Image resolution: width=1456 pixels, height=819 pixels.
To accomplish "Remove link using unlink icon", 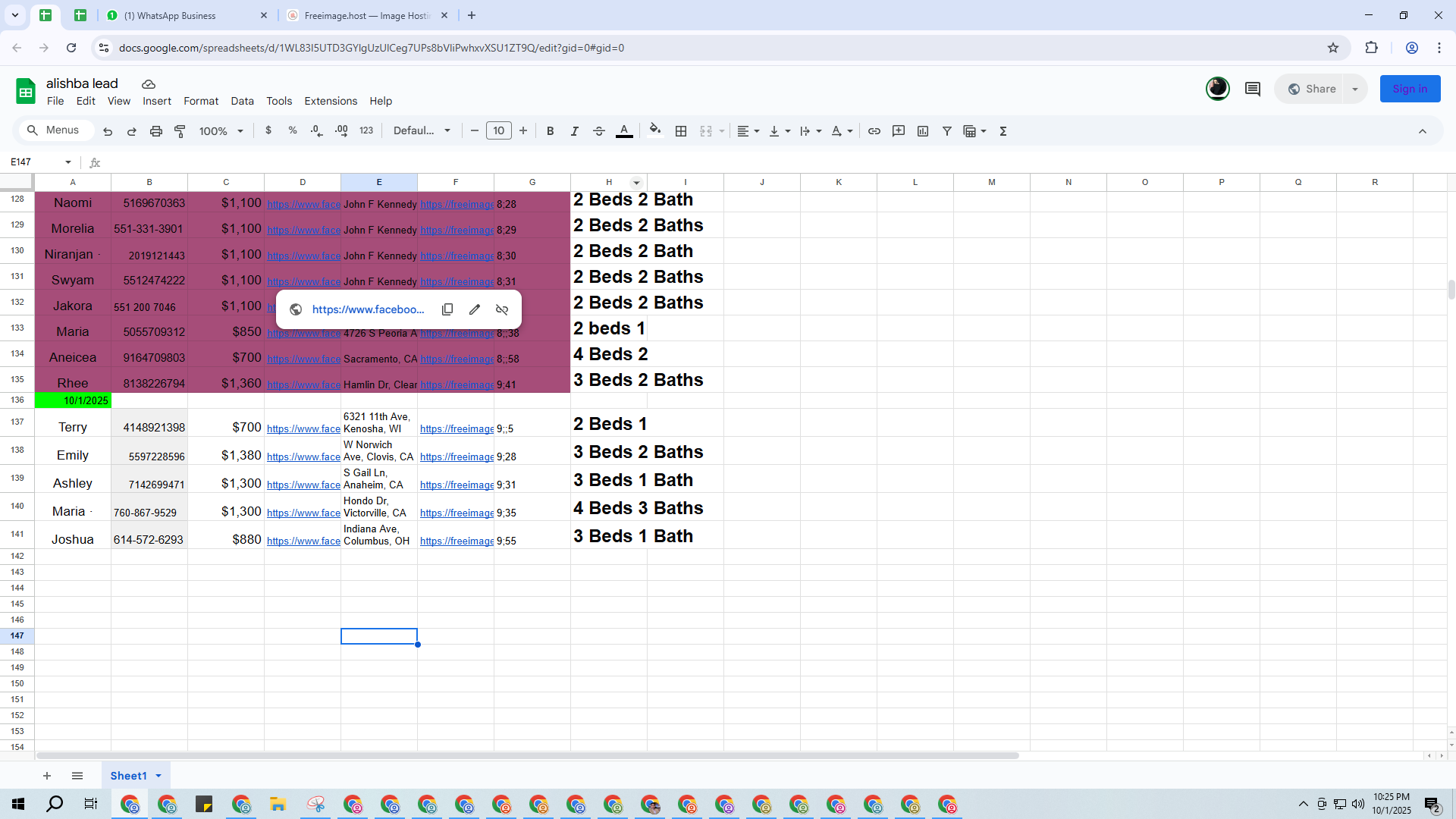I will (x=502, y=309).
